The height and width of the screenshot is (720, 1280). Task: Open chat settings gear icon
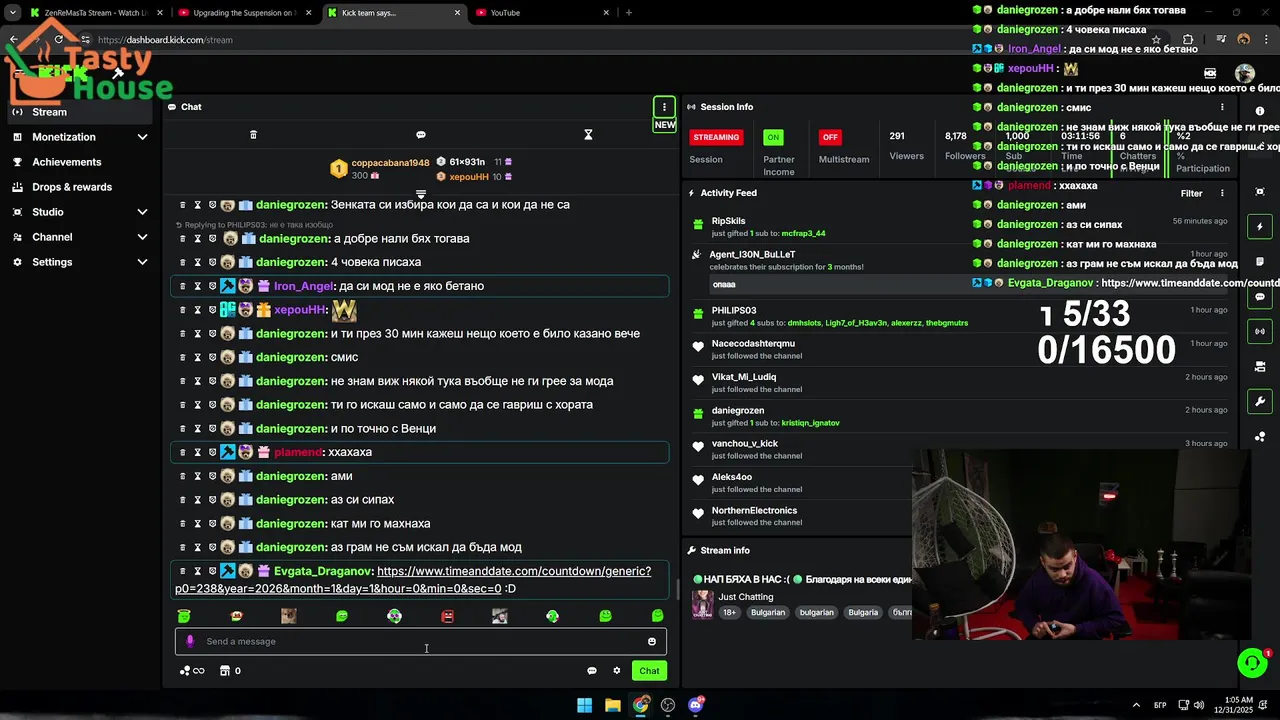pyautogui.click(x=617, y=671)
